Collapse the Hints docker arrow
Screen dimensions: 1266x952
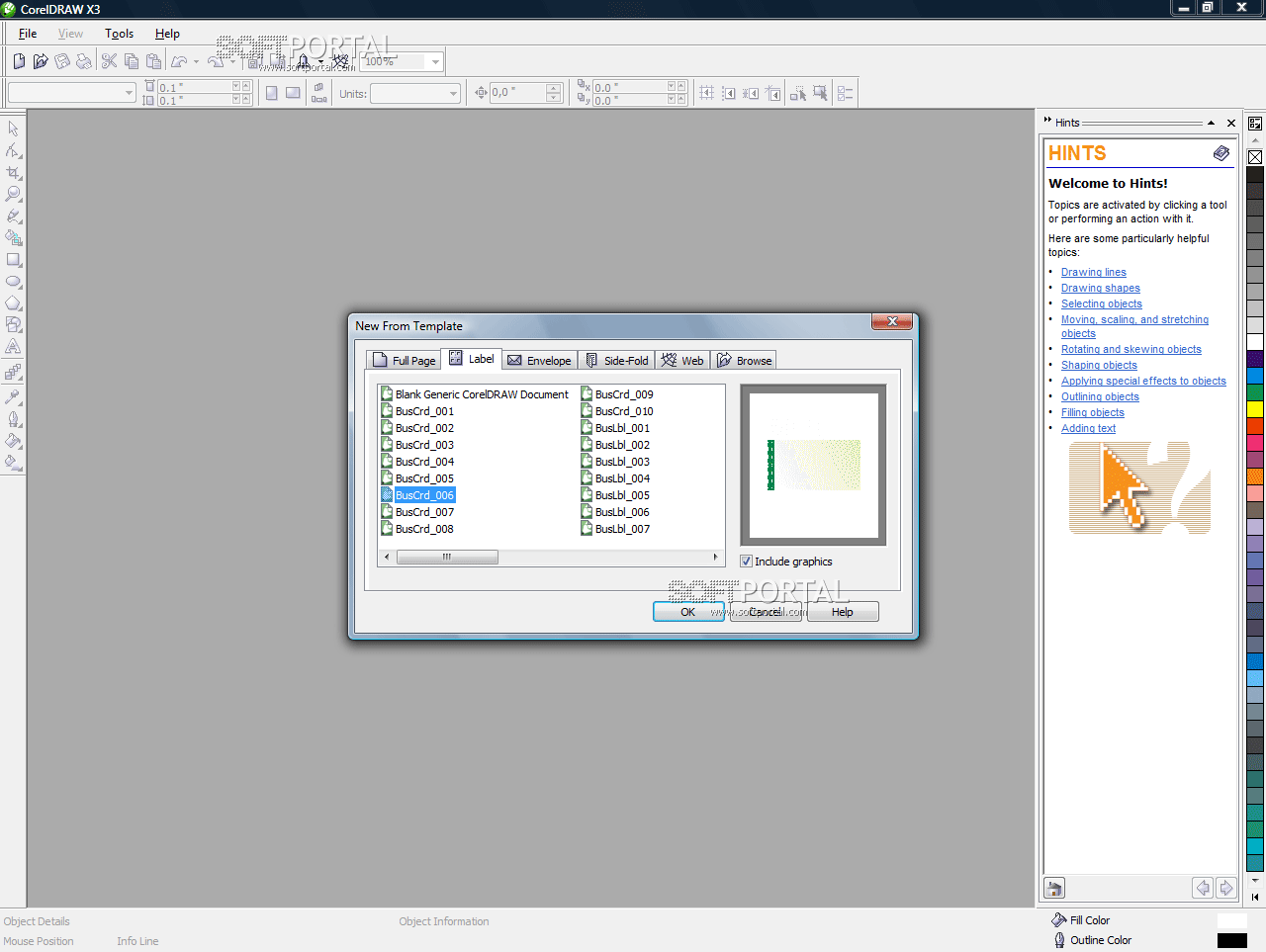click(x=1211, y=123)
